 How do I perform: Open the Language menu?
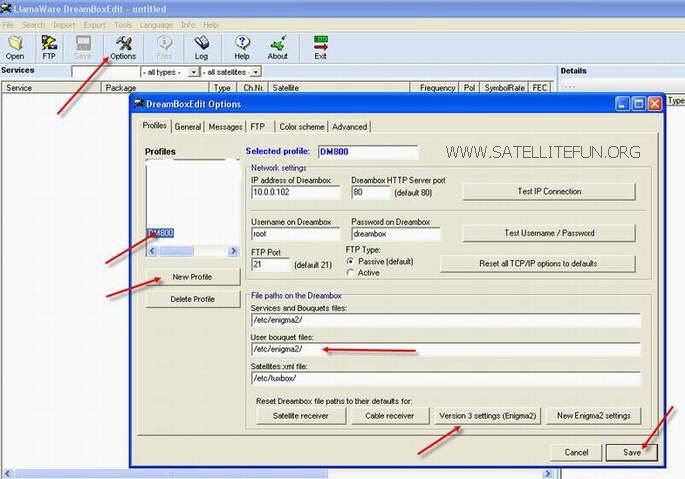tap(156, 25)
